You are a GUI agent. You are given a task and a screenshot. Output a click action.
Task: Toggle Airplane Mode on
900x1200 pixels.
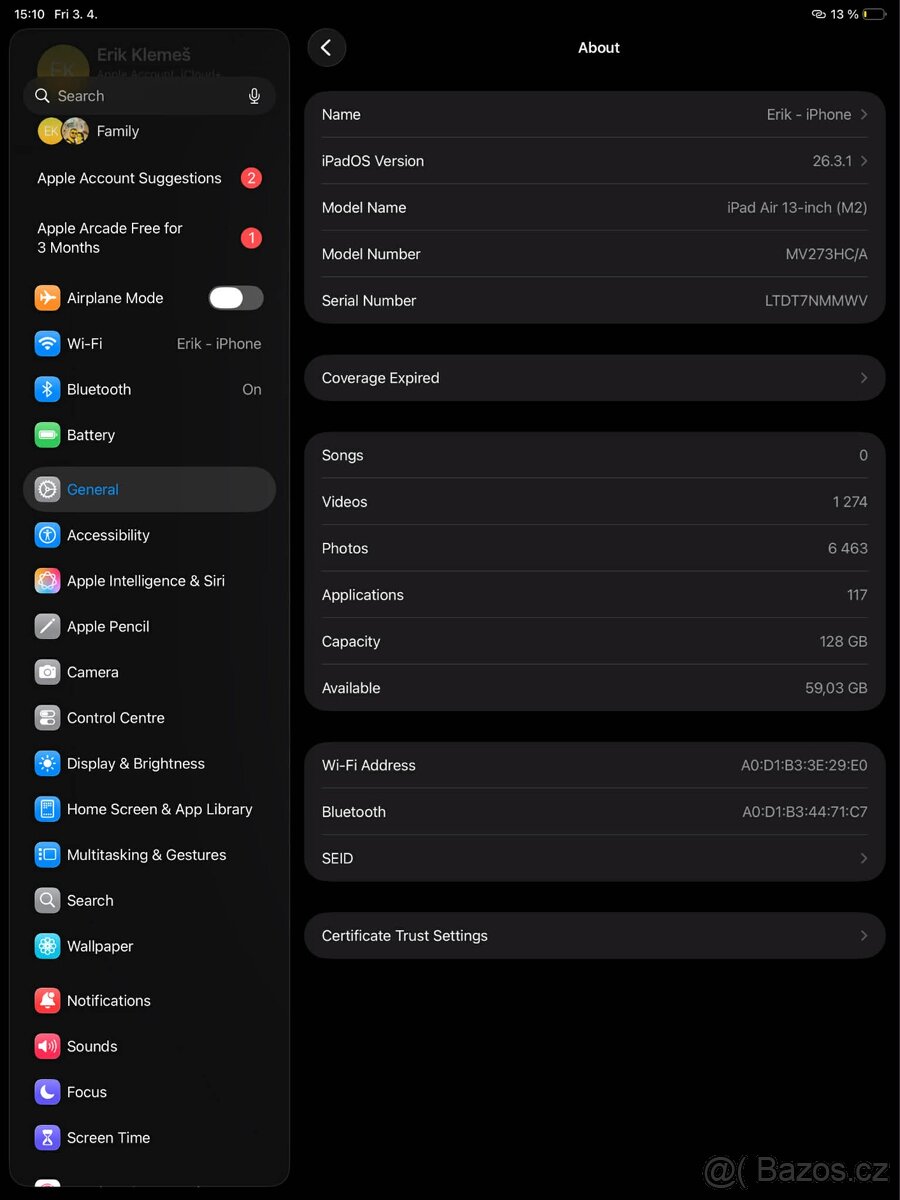pyautogui.click(x=236, y=297)
